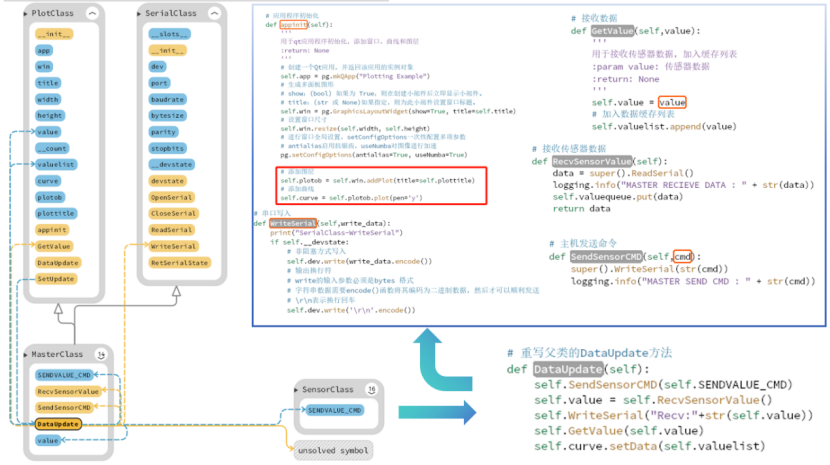This screenshot has height=465, width=830.
Task: Toggle the PlotClass disclosure triangle
Action: (x=25, y=14)
